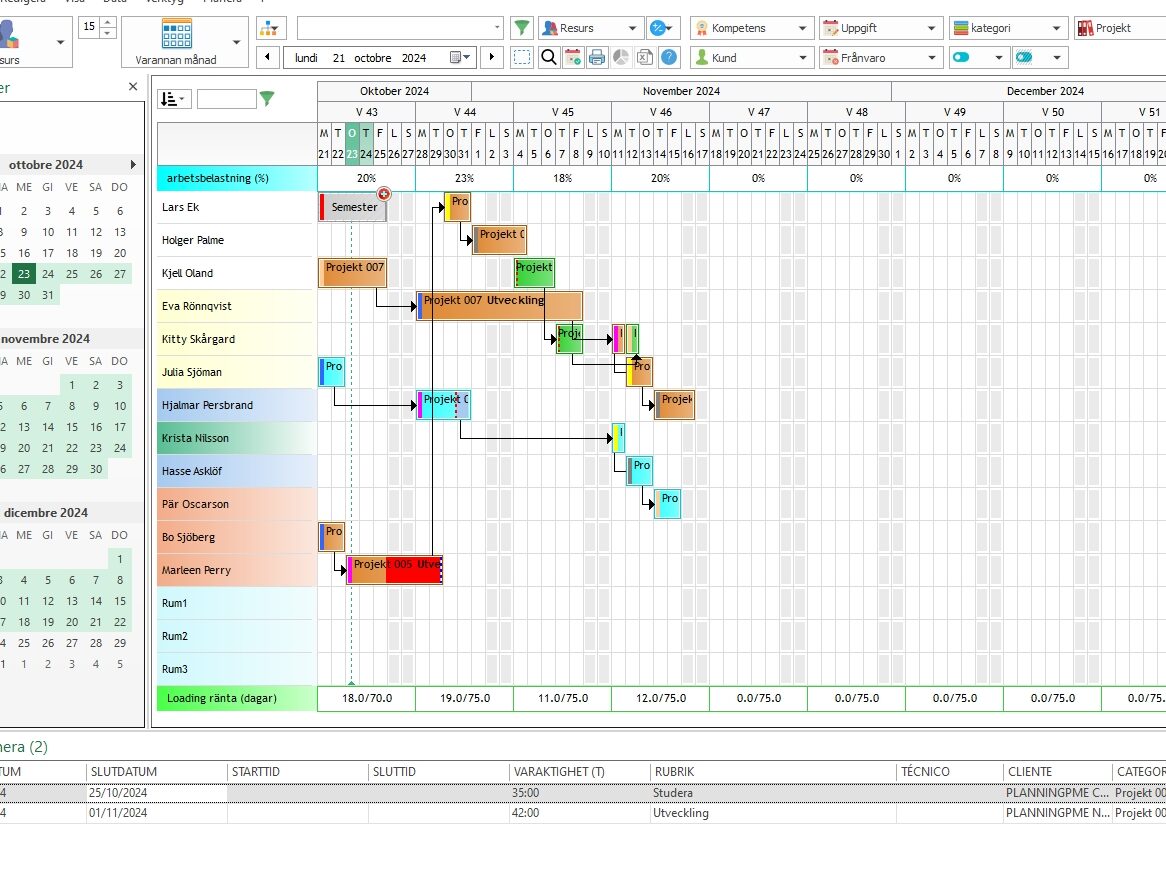
Task: Open the kategori filter dropdown
Action: (x=1009, y=28)
